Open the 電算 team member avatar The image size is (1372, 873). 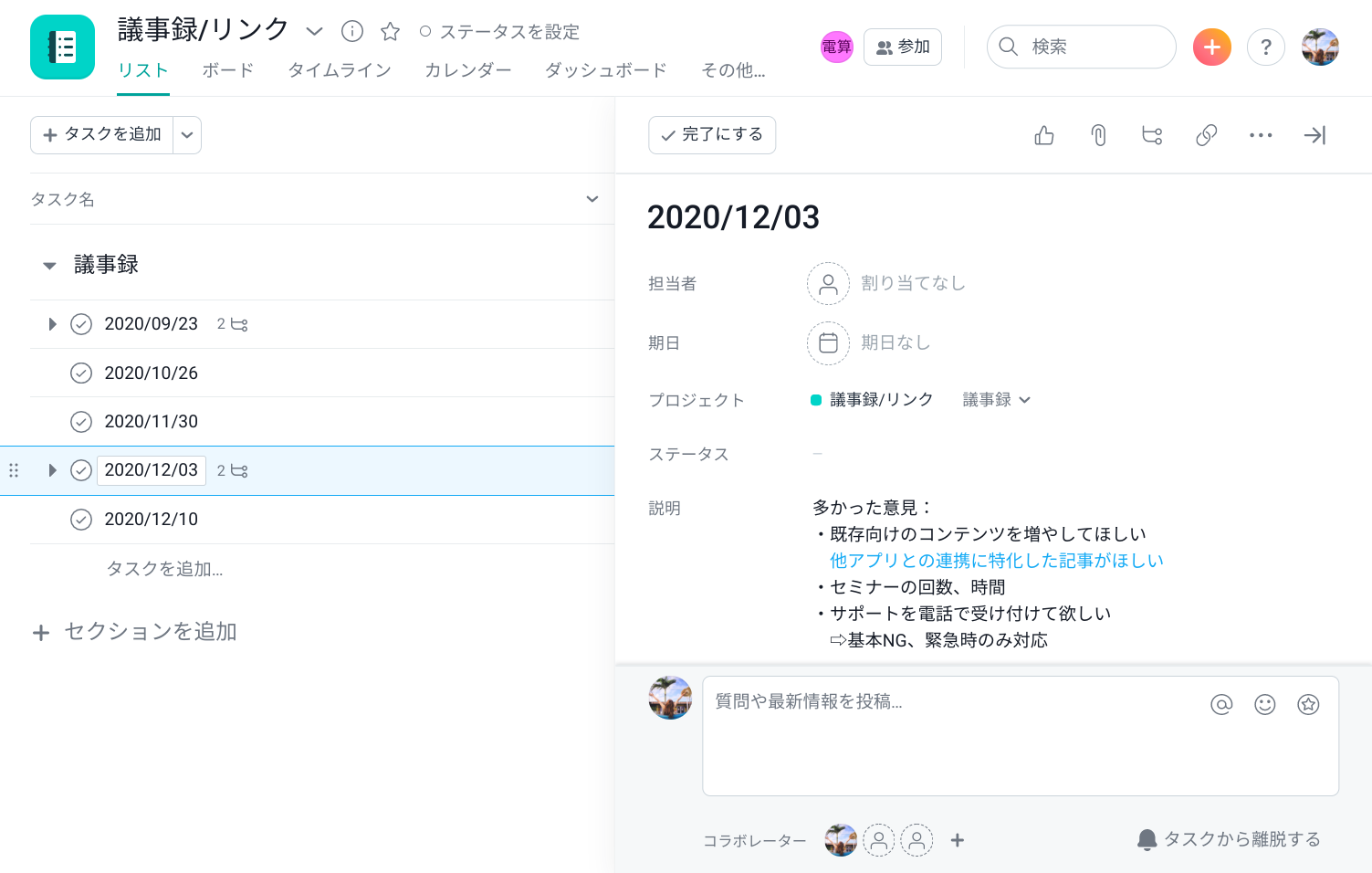[x=836, y=47]
